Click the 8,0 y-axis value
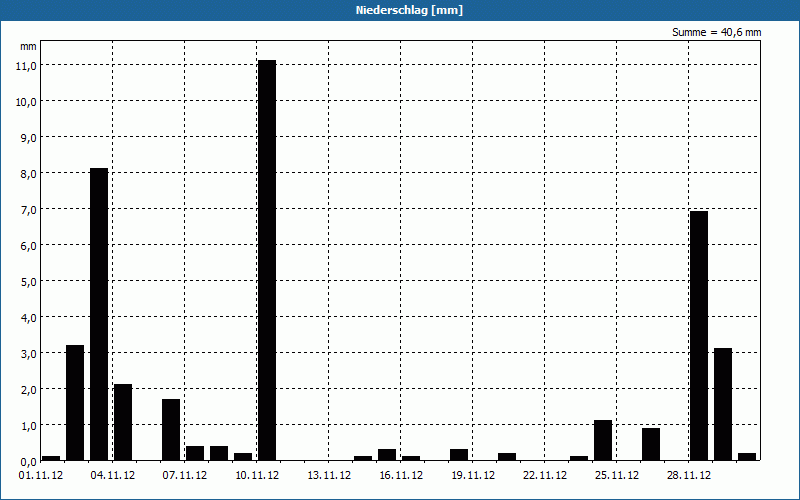This screenshot has width=800, height=500. (28, 173)
